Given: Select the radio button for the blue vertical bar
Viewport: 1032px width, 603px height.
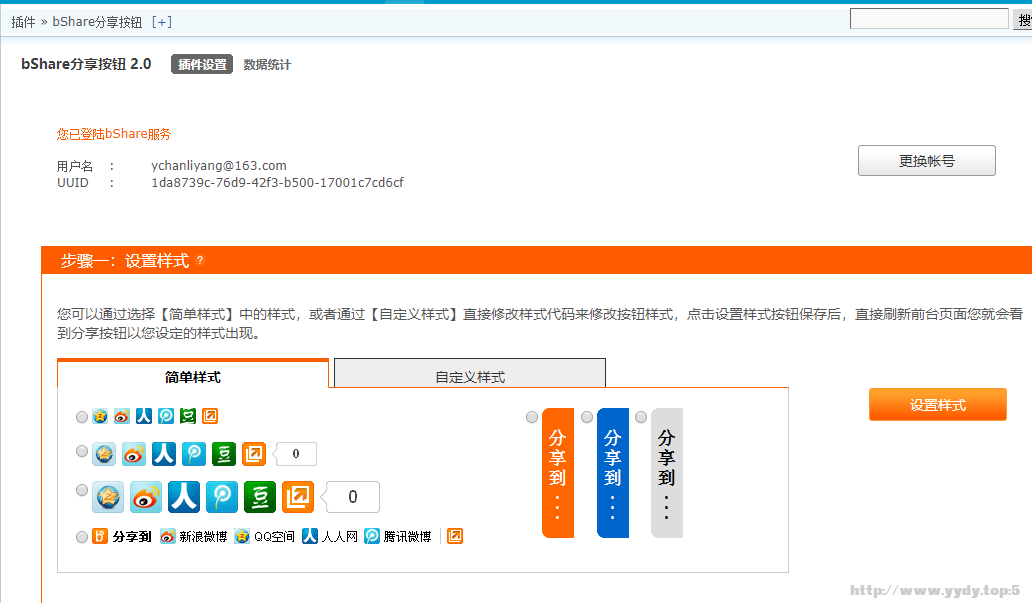Looking at the screenshot, I should (586, 417).
